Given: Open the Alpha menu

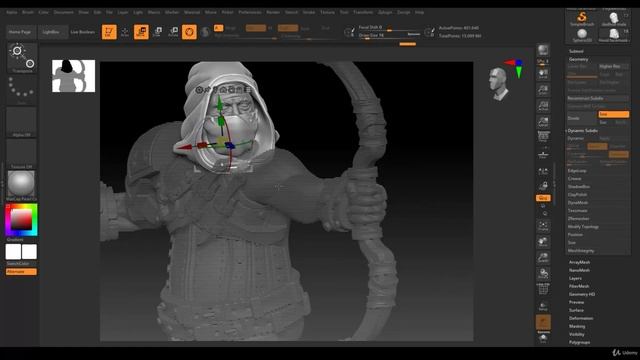Looking at the screenshot, I should 11,12.
